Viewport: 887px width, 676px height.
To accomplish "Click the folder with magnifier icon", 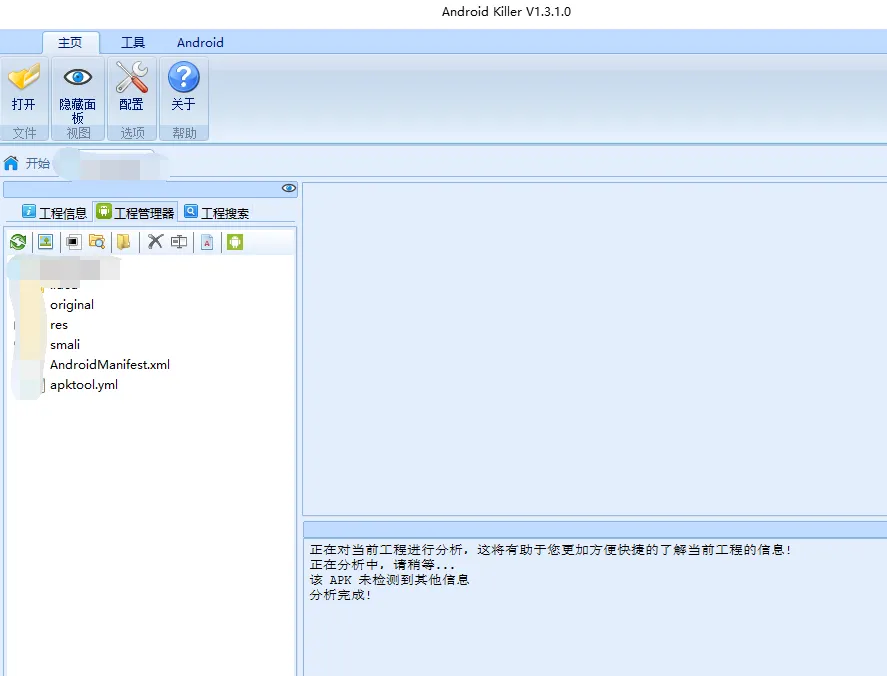I will tap(97, 241).
